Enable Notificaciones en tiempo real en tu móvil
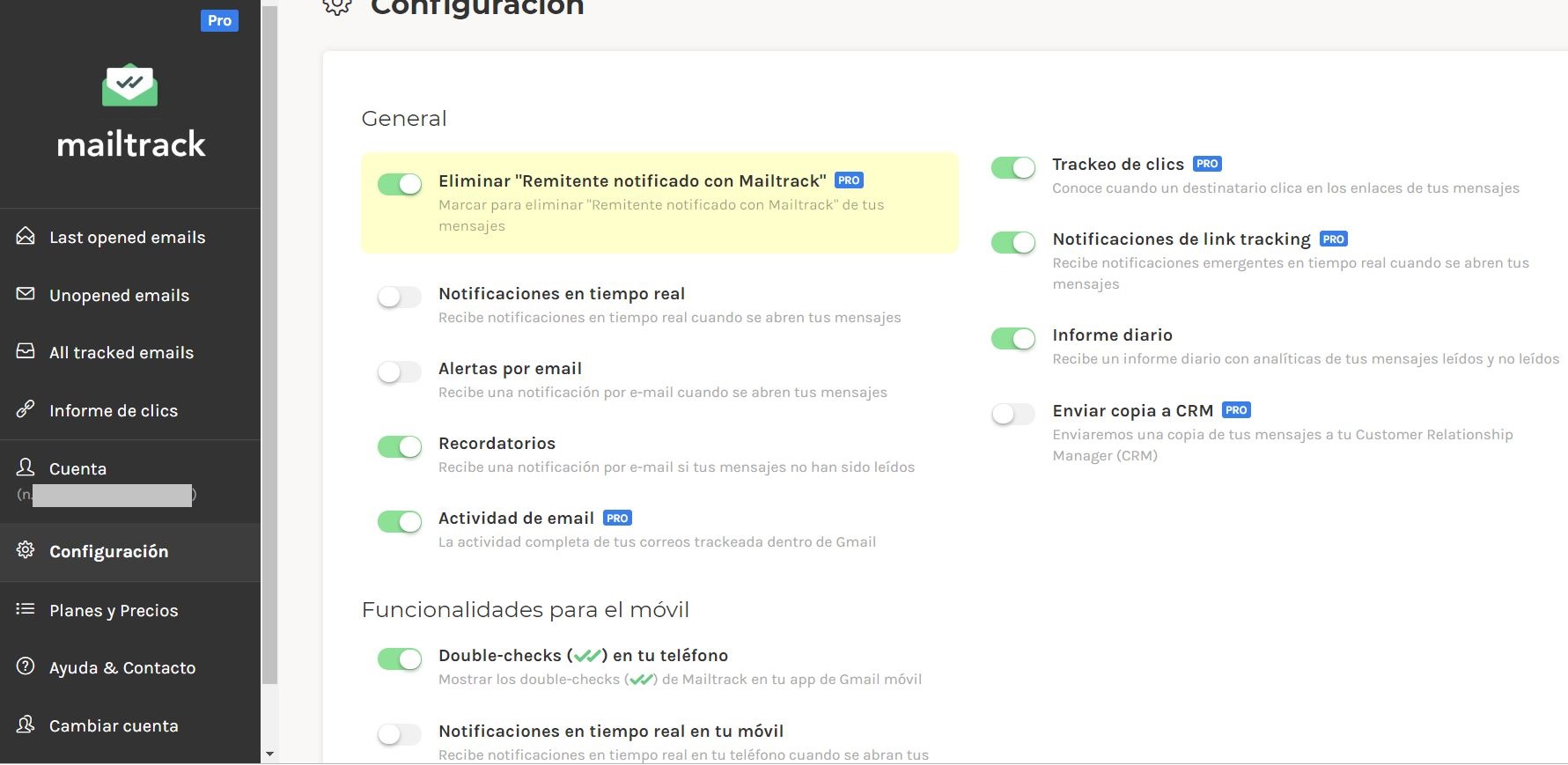This screenshot has width=1568, height=765. tap(400, 734)
